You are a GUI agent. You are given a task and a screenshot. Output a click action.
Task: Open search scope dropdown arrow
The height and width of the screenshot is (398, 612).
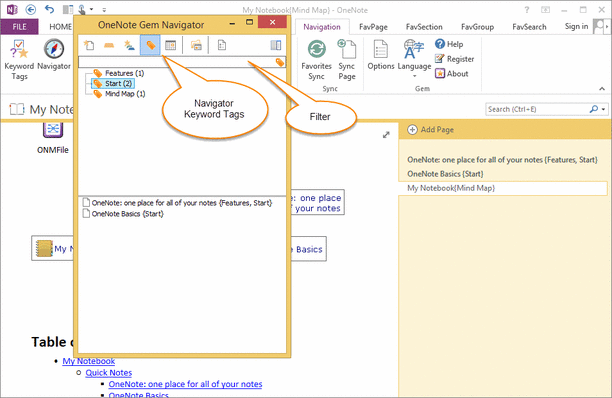(603, 109)
